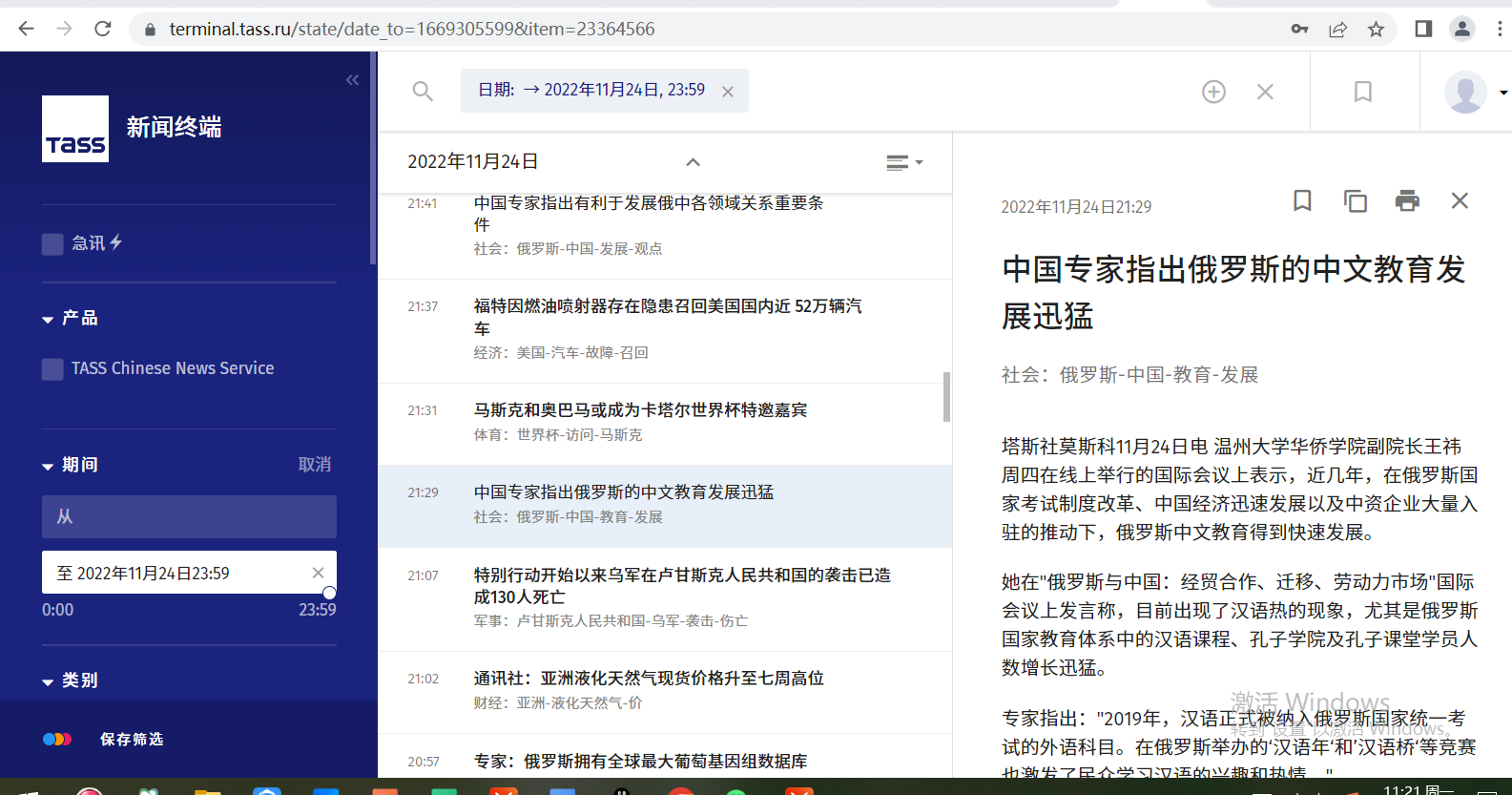This screenshot has width=1512, height=795.
Task: Click the 从 start date field
Action: [x=189, y=516]
